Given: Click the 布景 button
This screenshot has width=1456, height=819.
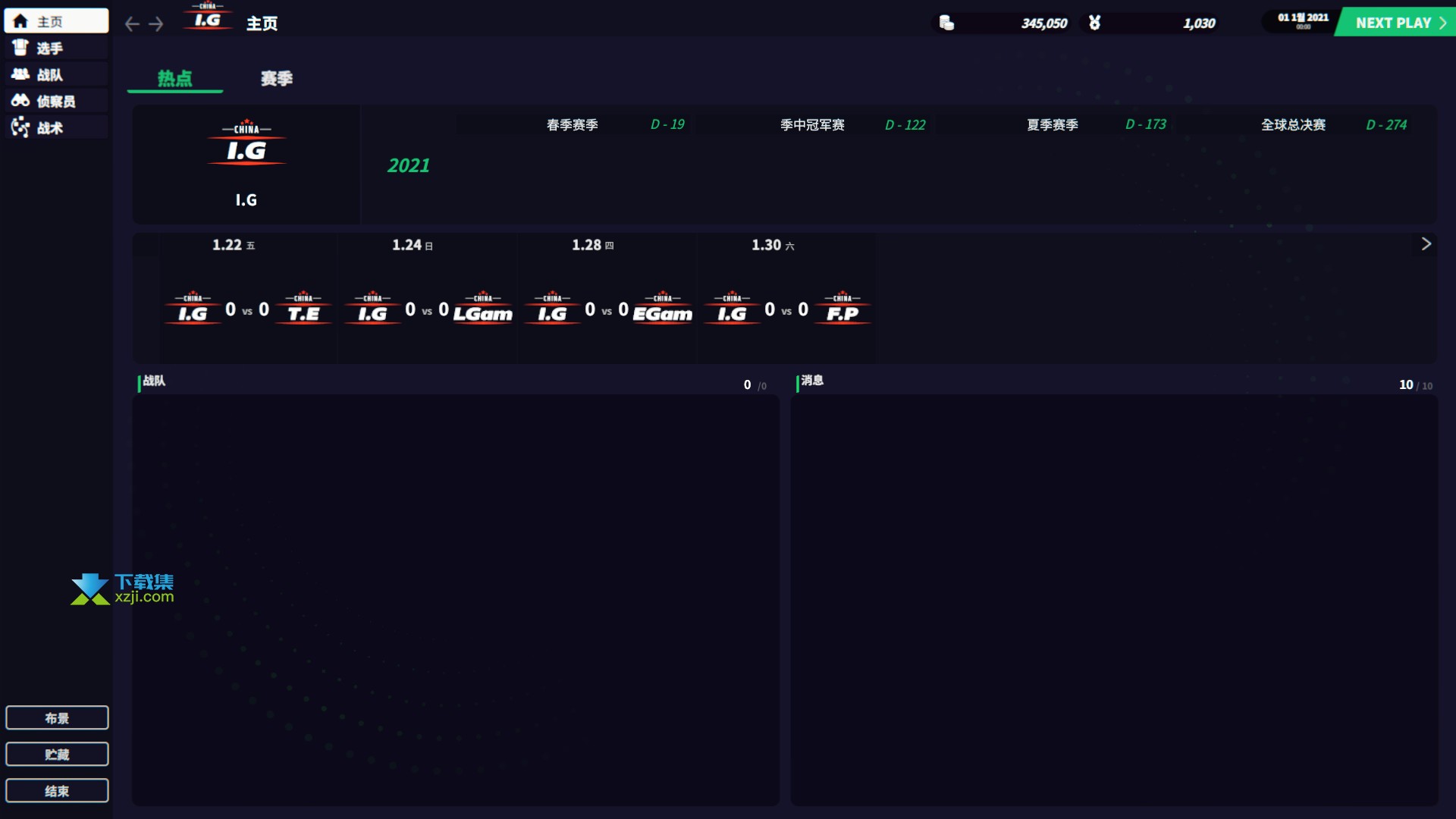Looking at the screenshot, I should coord(57,717).
